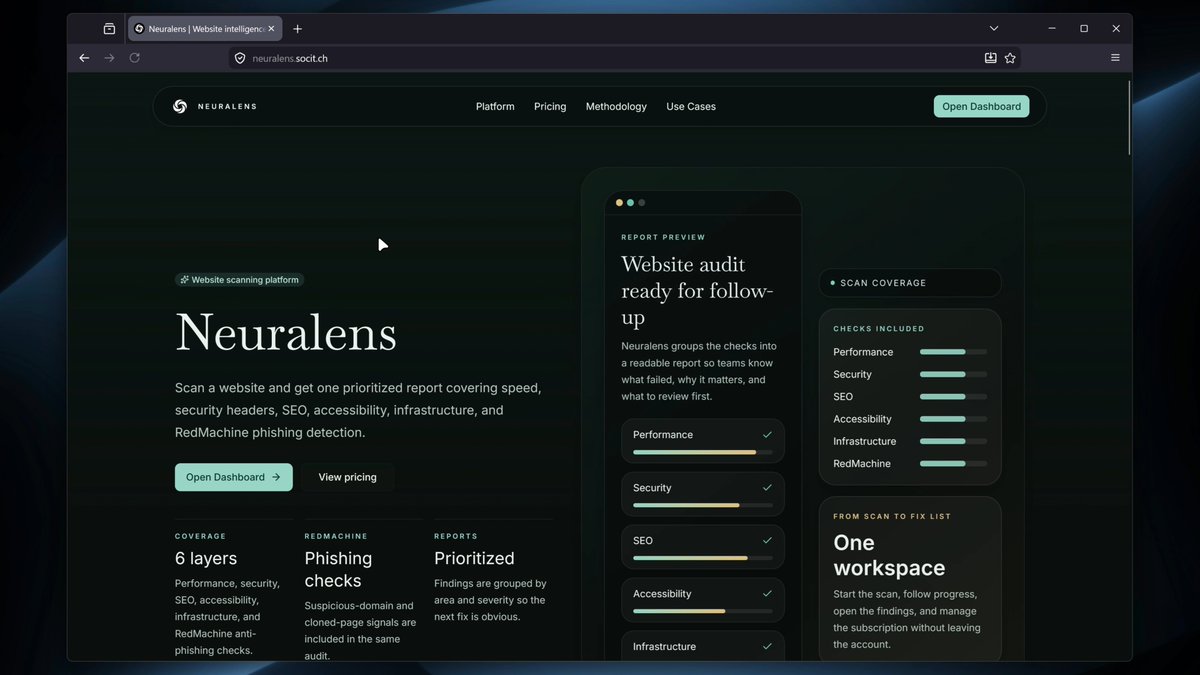Click the '6 layers' heading
Screen dimensions: 1200x675
point(206,559)
